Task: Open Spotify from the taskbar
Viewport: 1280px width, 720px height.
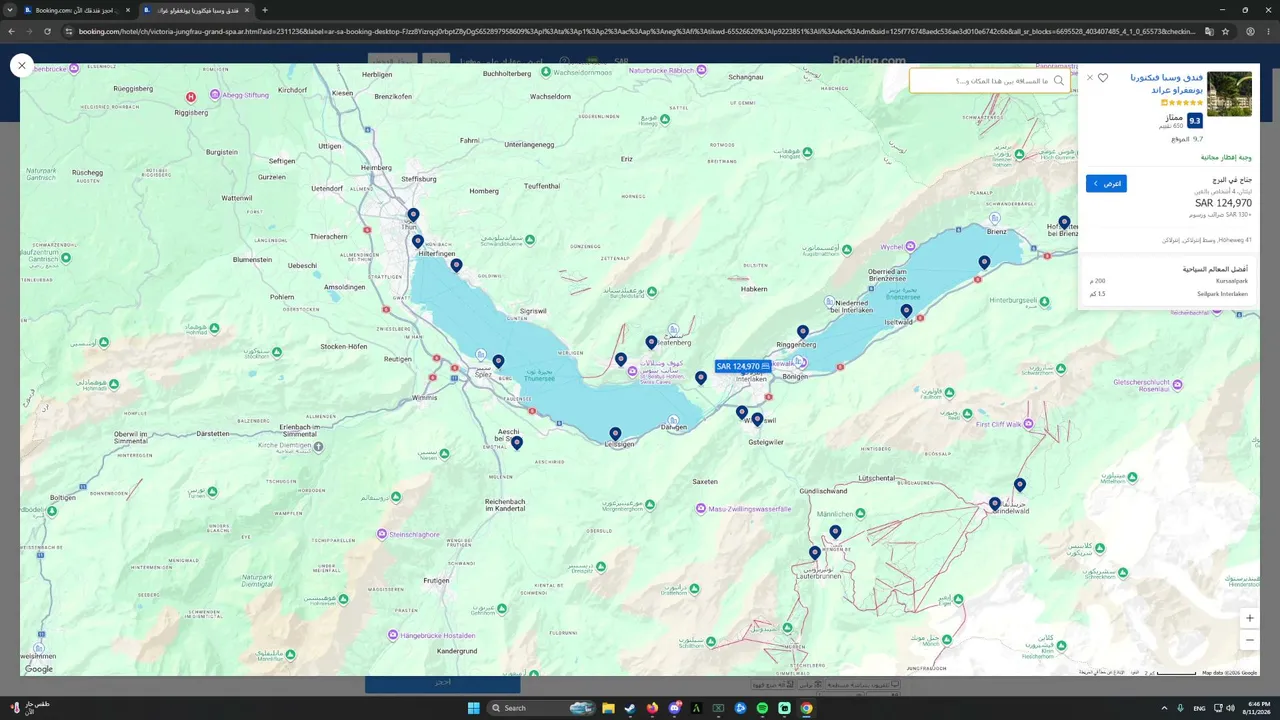Action: 762,708
